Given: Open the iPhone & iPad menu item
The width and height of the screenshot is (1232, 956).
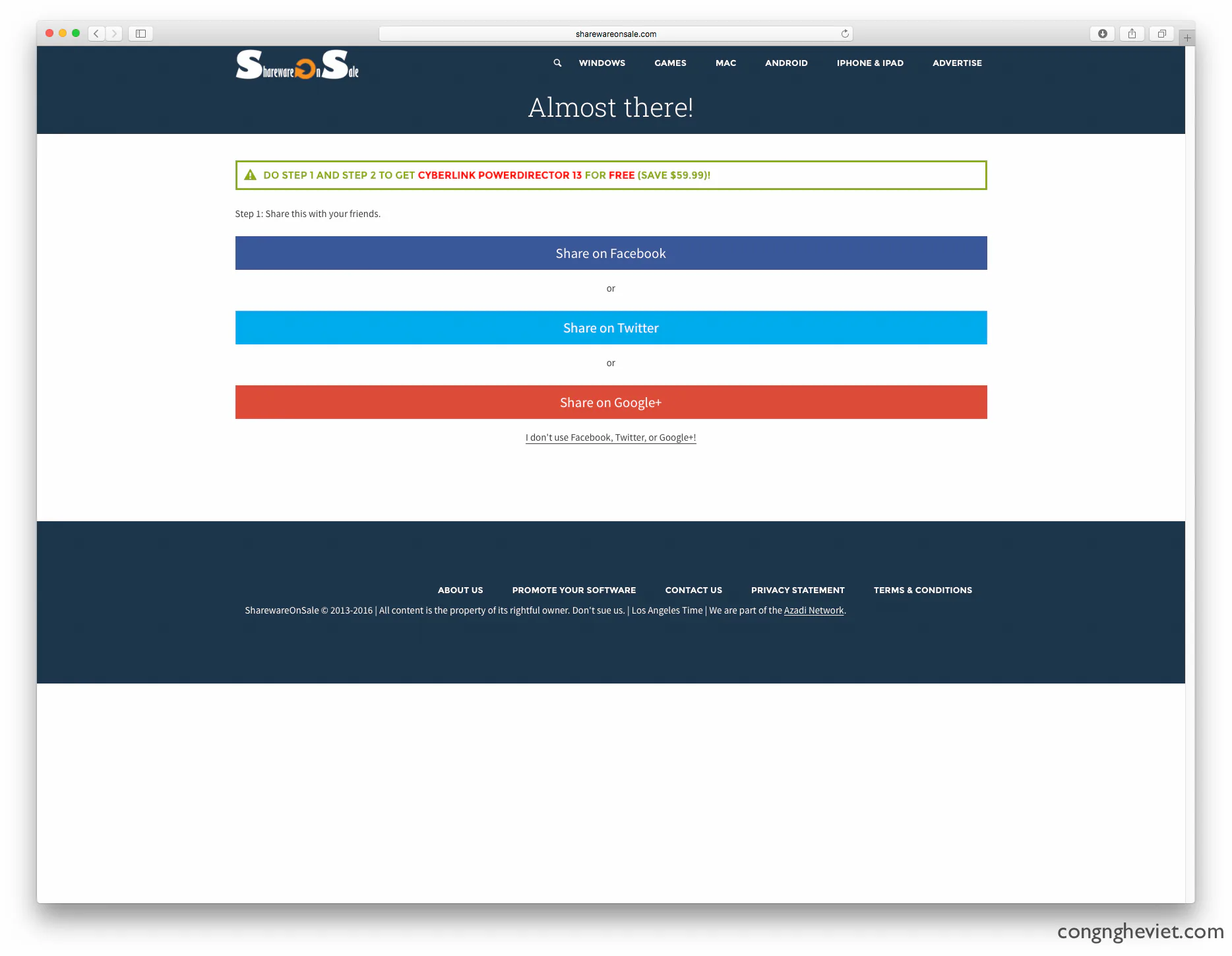Looking at the screenshot, I should 870,63.
